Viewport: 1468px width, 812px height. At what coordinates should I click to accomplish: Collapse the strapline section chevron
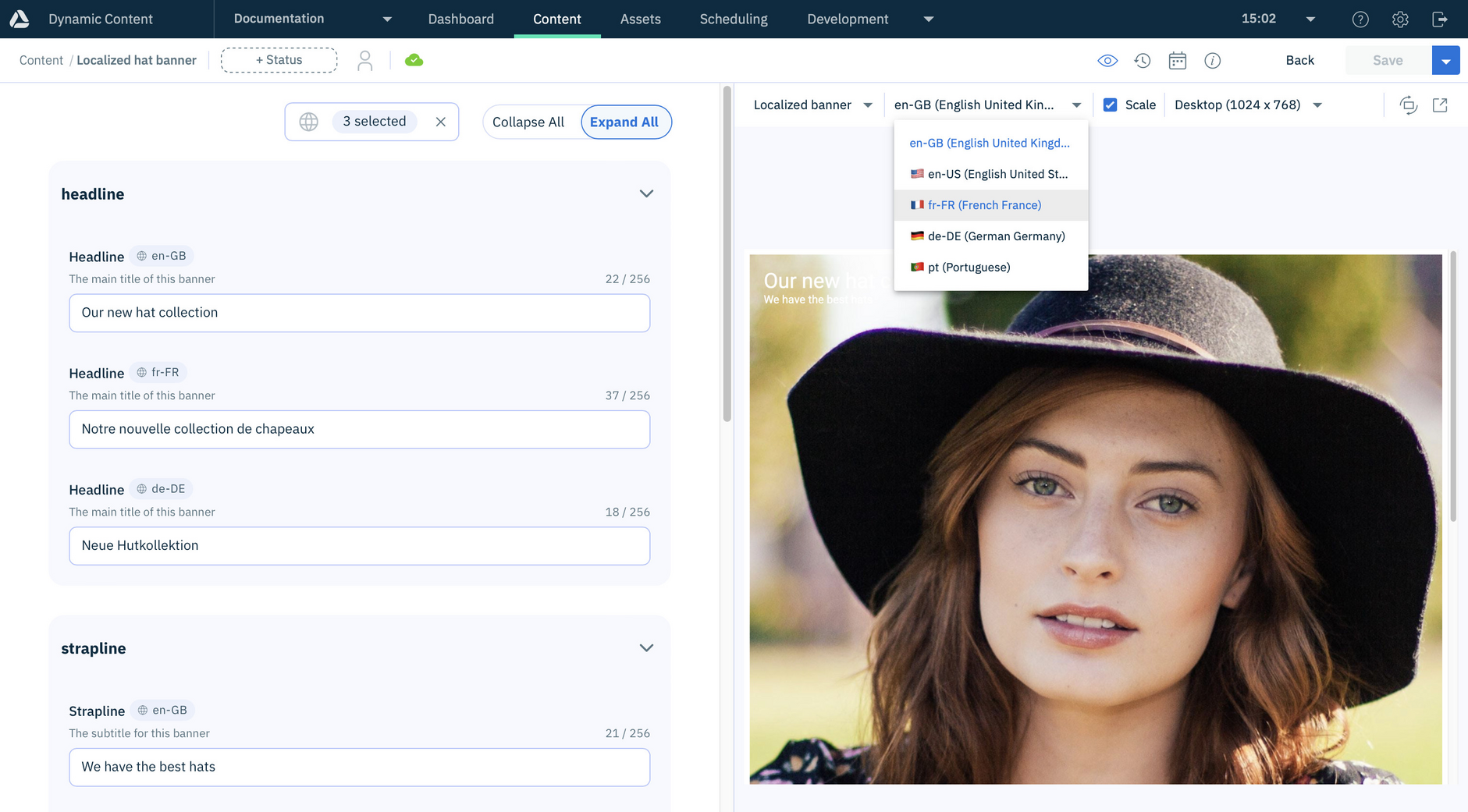click(646, 648)
